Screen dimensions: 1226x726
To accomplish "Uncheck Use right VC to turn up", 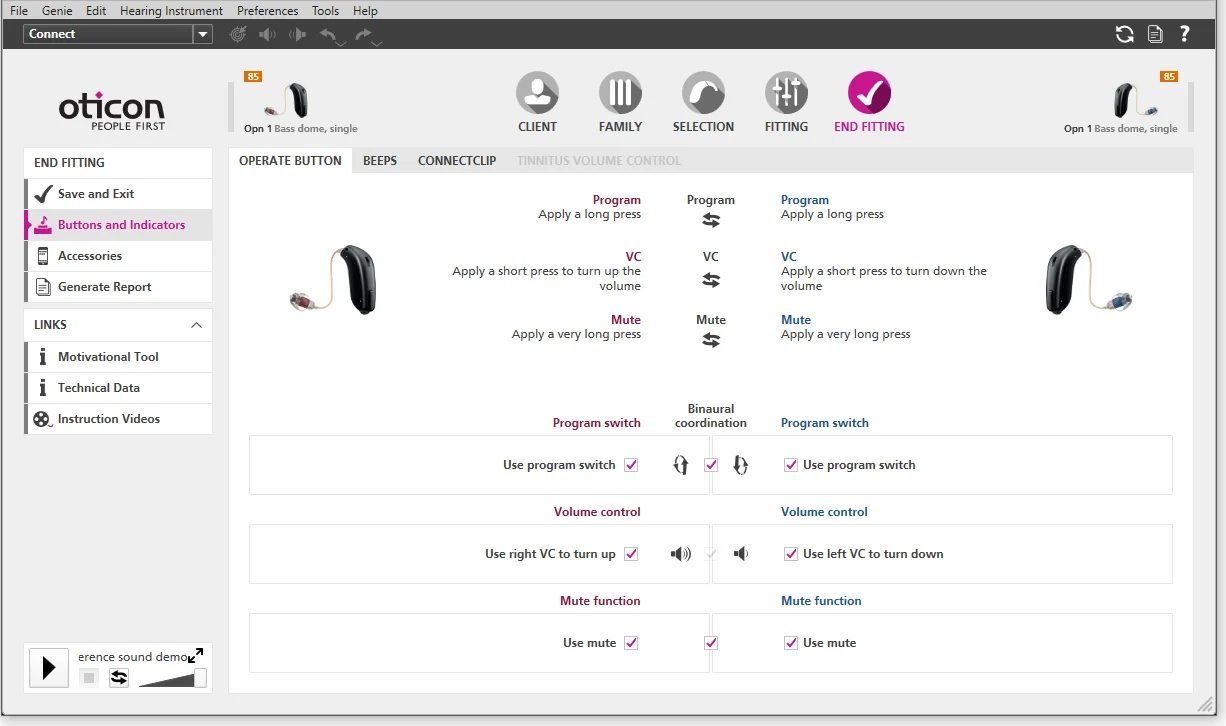I will 631,554.
